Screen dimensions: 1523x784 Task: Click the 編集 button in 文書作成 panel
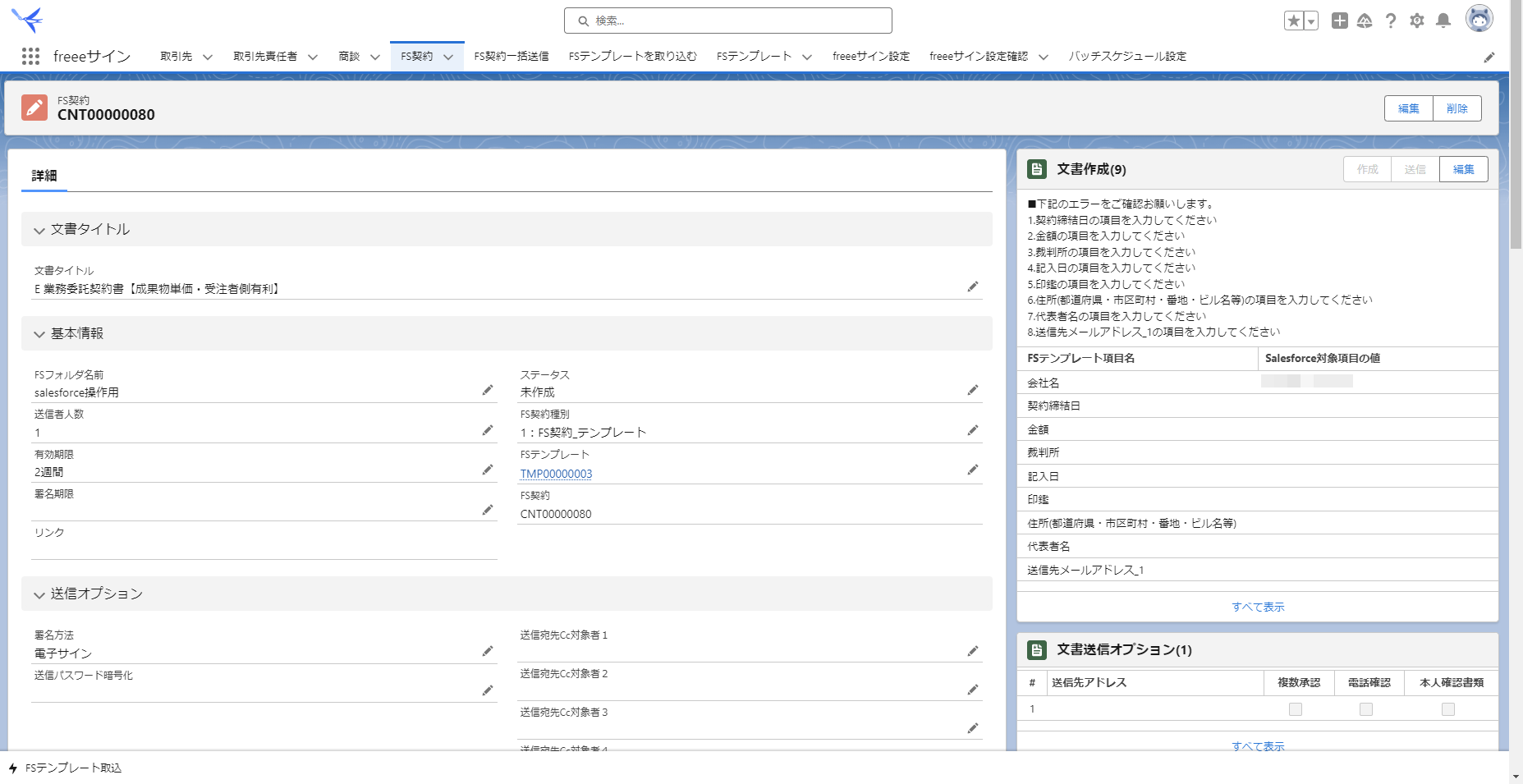point(1464,169)
